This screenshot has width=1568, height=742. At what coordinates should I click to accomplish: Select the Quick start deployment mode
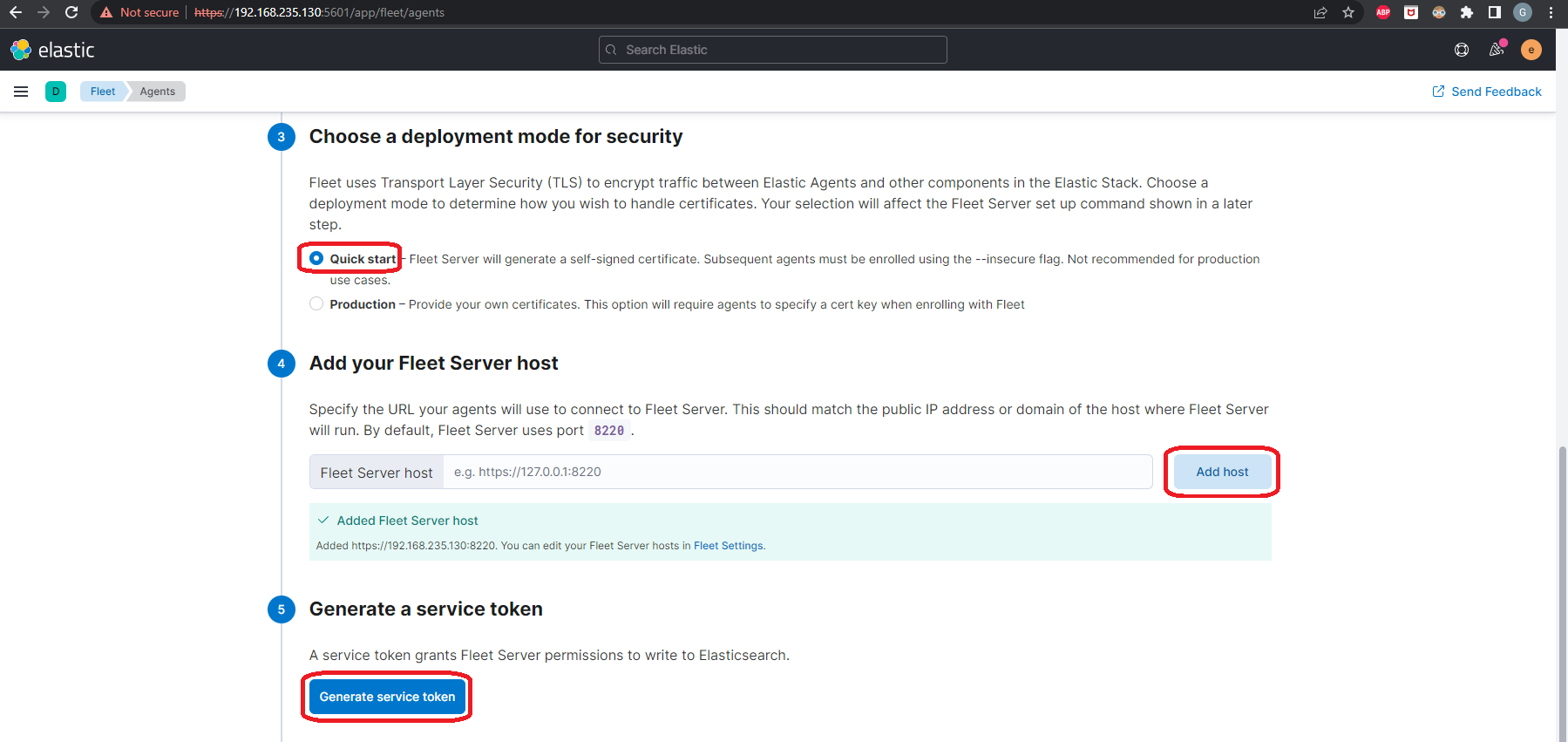[x=316, y=258]
